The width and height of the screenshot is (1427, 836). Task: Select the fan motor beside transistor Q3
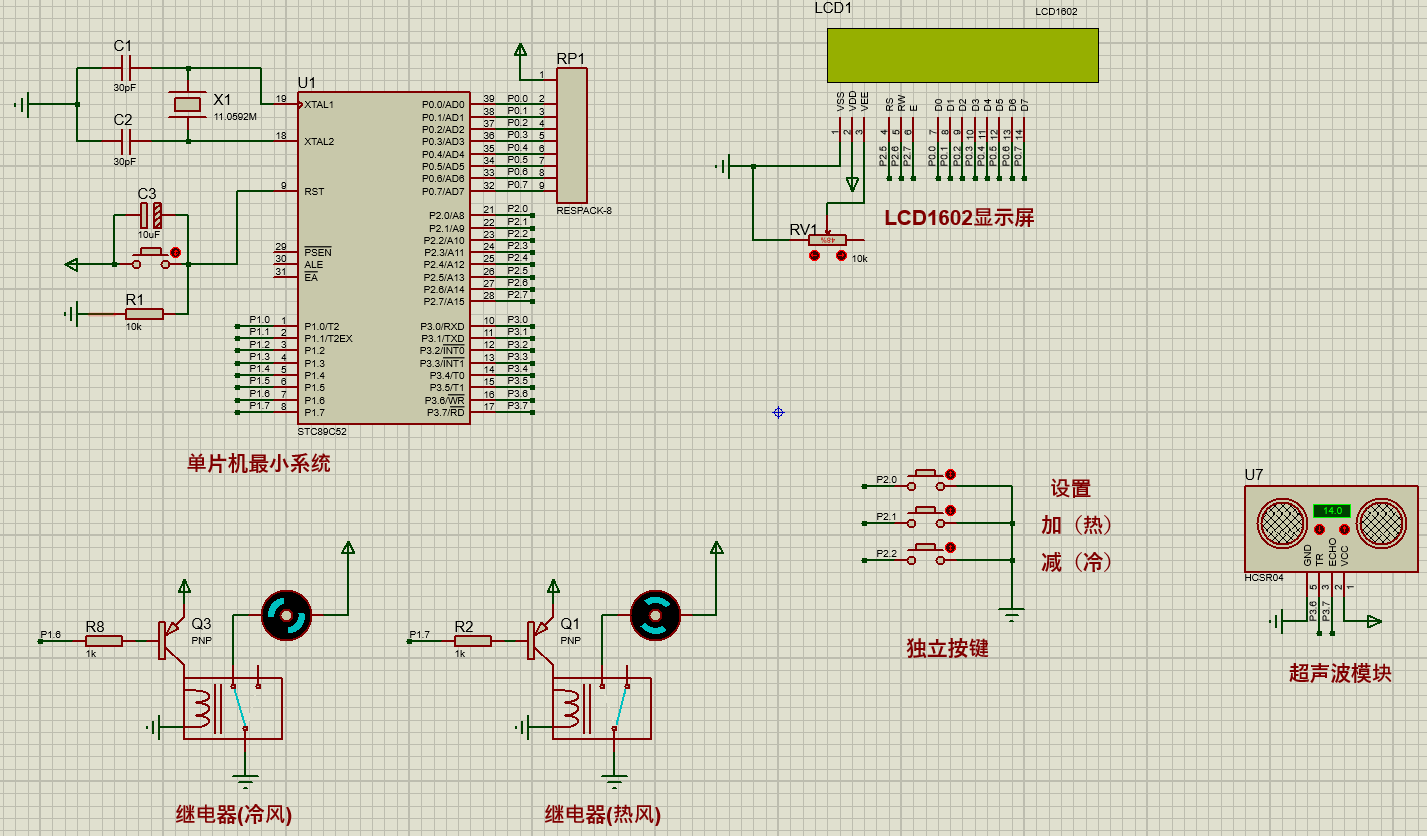[286, 615]
